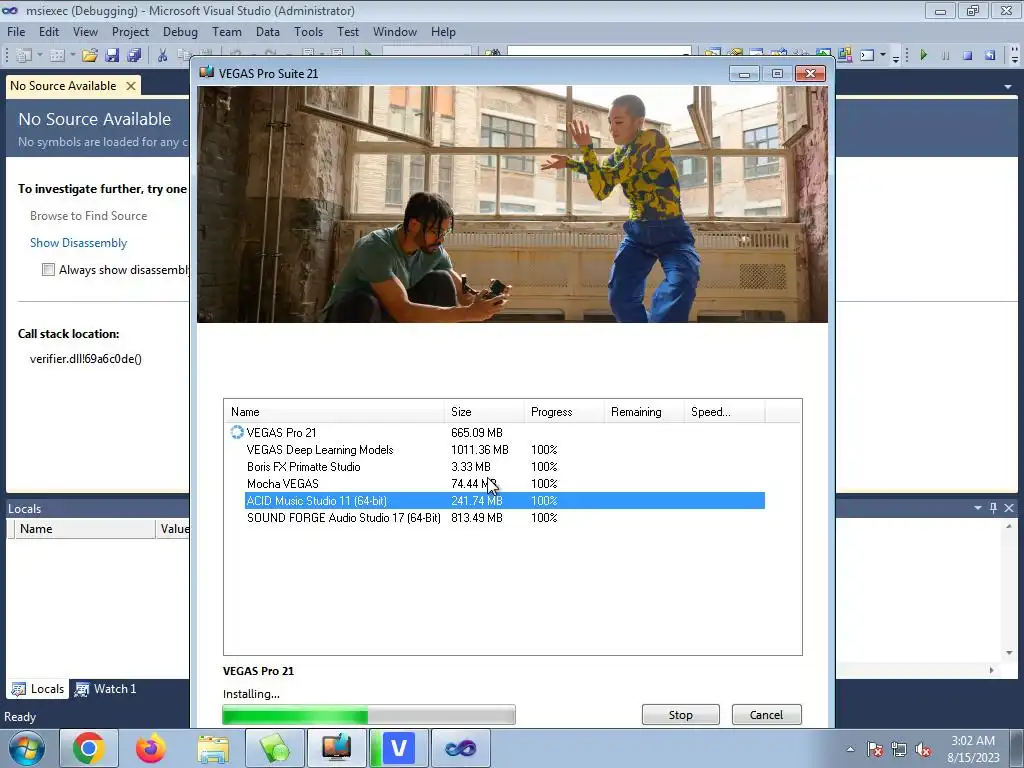Select SOUND FORGE Audio Studio 17 row
The width and height of the screenshot is (1024, 768).
tap(505, 518)
